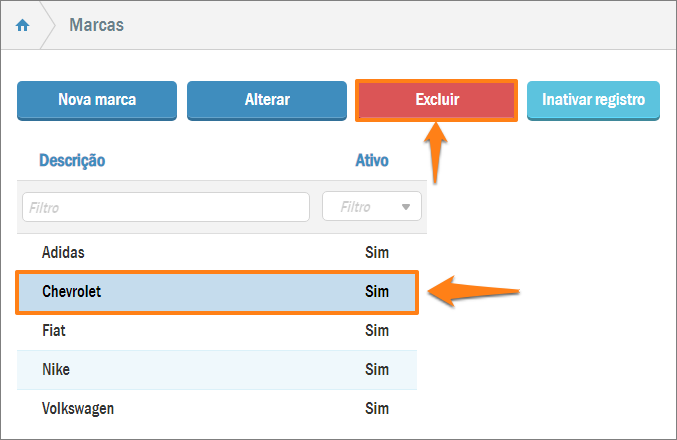
Task: Click the Sim value for Adidas
Action: [377, 252]
